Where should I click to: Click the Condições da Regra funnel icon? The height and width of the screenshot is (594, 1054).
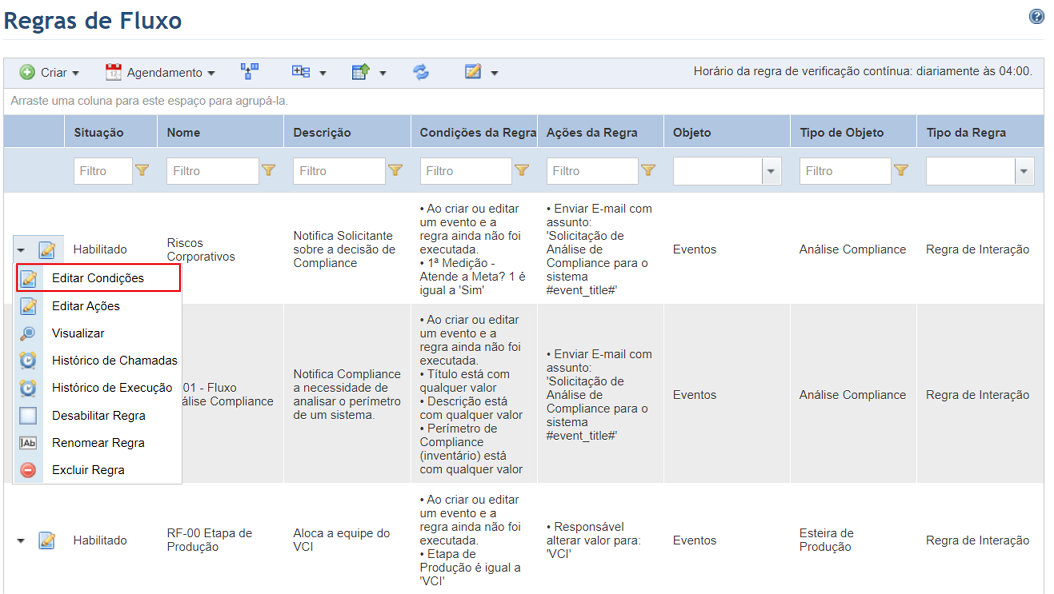click(x=522, y=171)
